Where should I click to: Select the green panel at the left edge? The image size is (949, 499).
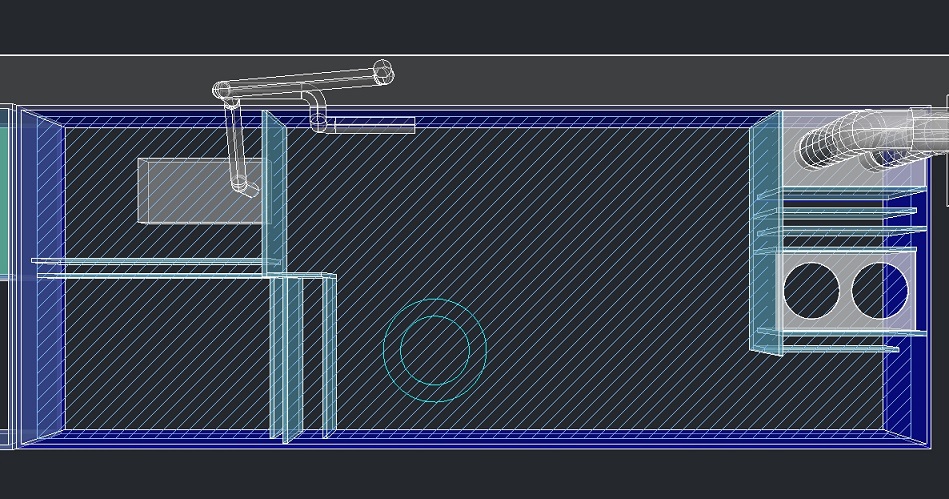click(6, 201)
